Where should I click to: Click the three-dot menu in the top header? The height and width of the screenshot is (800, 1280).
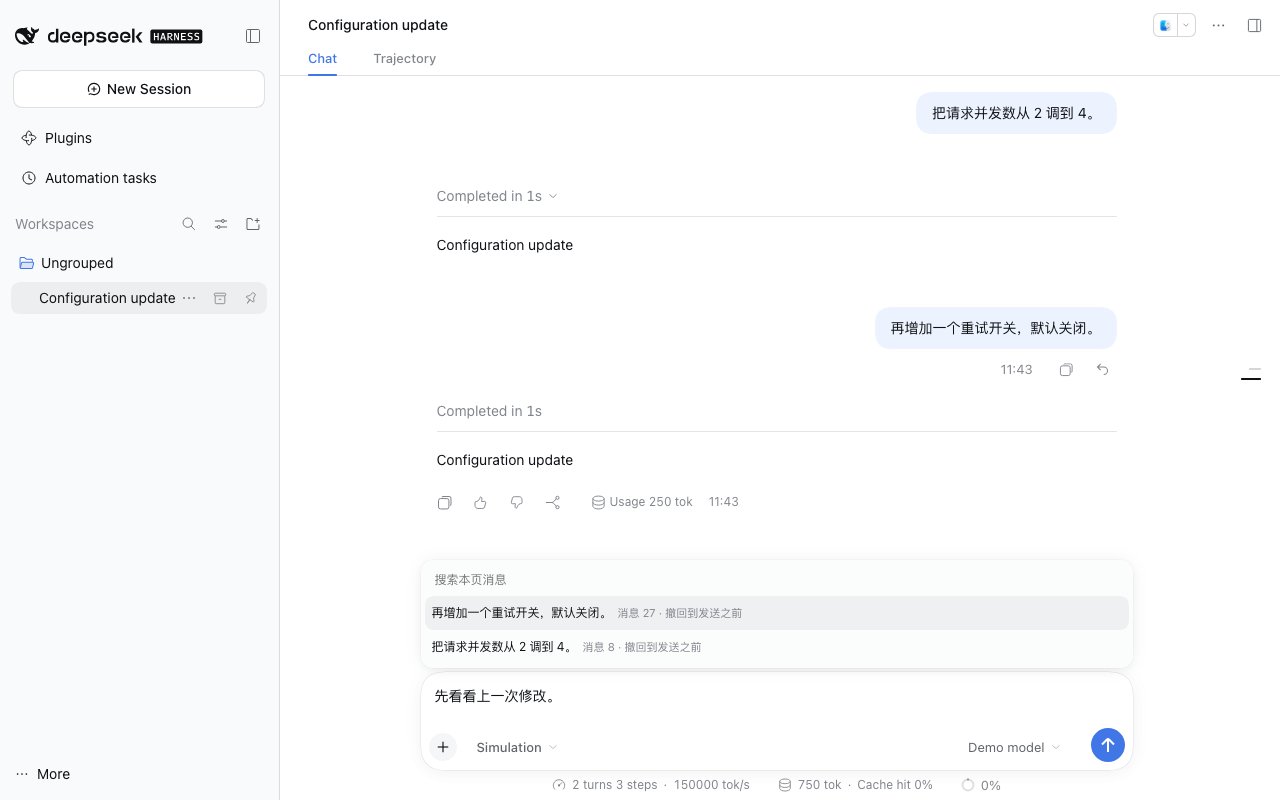(x=1218, y=26)
